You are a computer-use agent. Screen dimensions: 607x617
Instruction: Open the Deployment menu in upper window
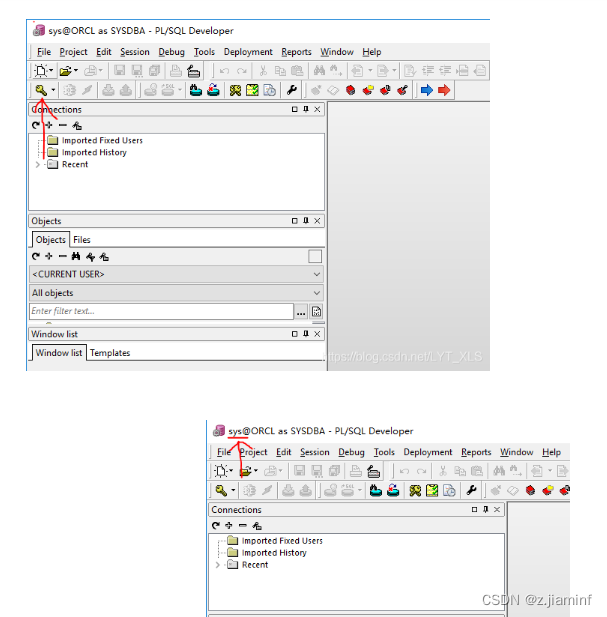point(248,52)
